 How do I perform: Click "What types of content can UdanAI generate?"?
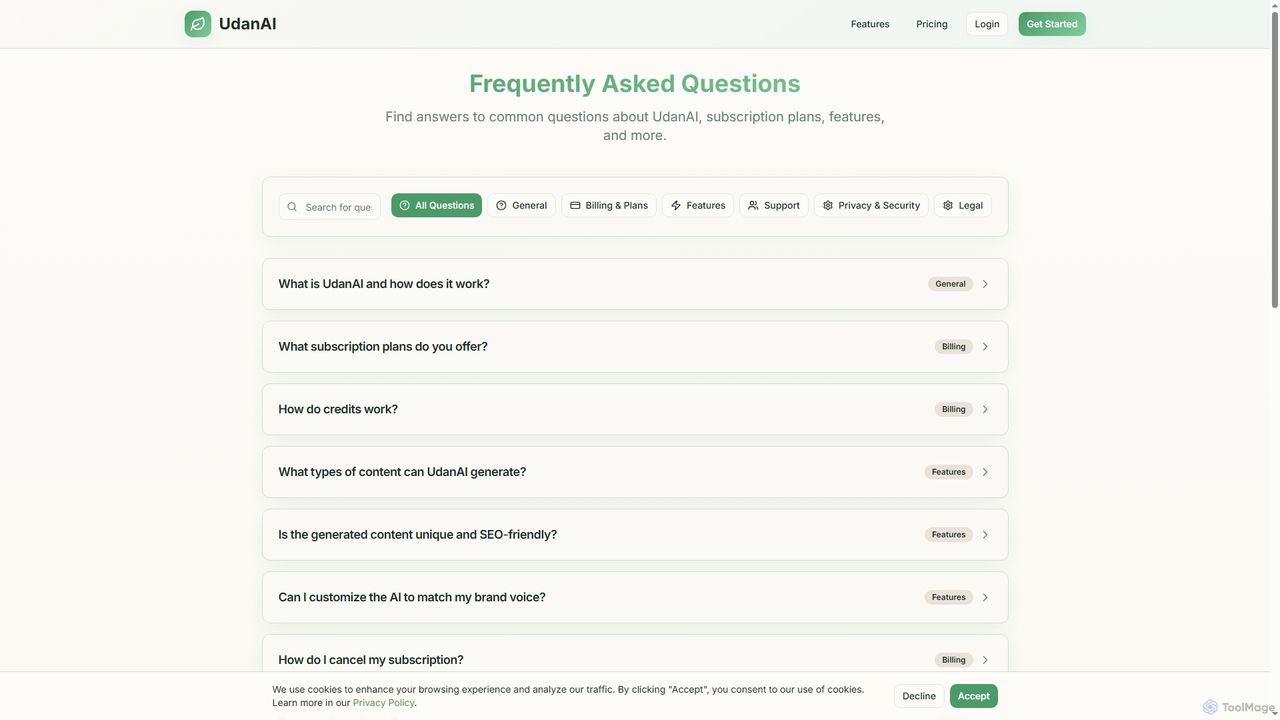point(402,472)
